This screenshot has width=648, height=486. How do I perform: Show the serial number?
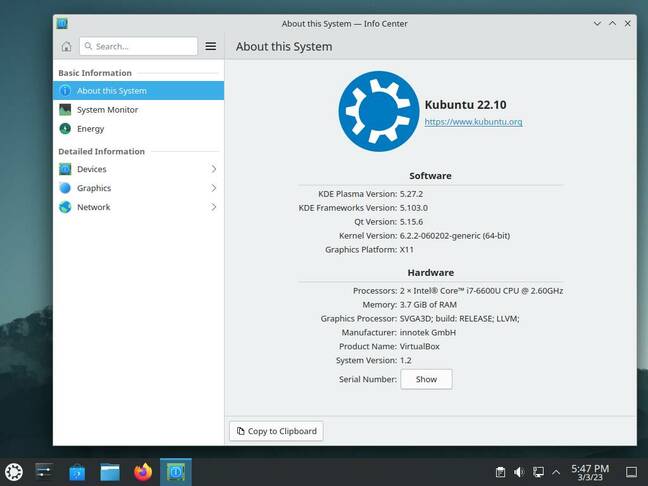click(426, 379)
